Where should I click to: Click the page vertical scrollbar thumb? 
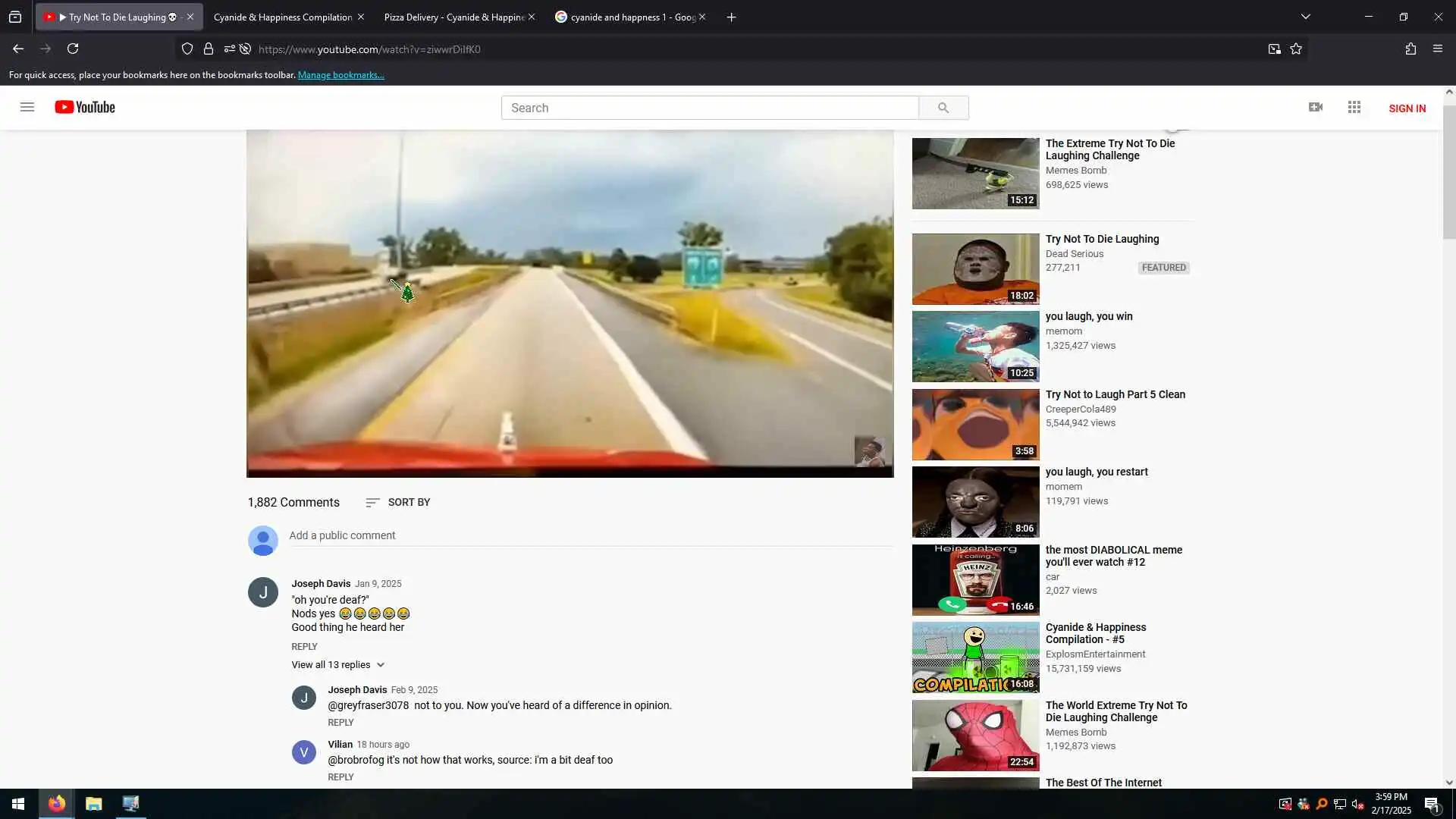[x=1448, y=171]
